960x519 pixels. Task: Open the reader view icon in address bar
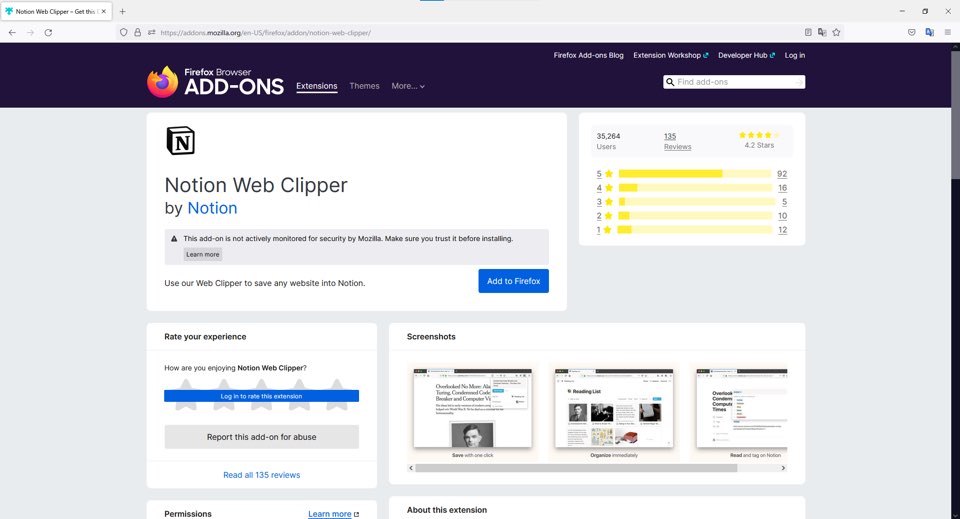pos(808,32)
